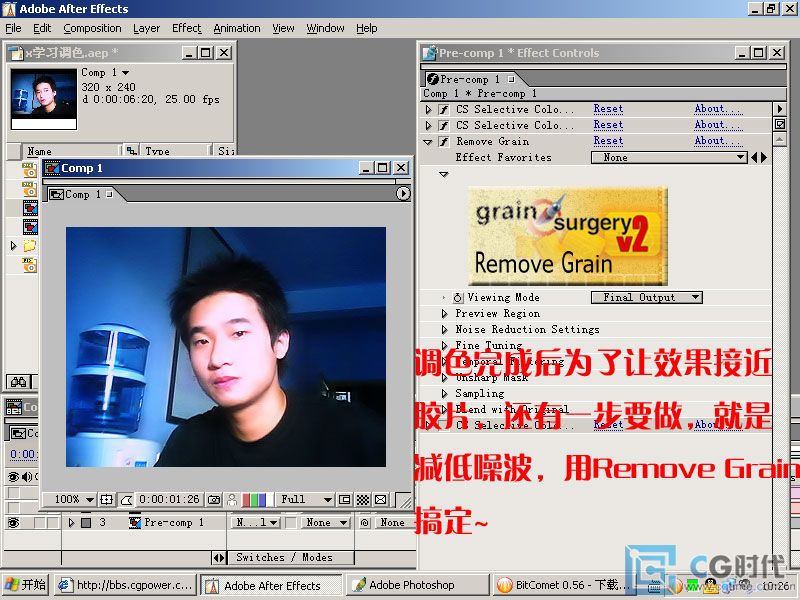Open the layer 3 blending mode dropdown

(256, 522)
